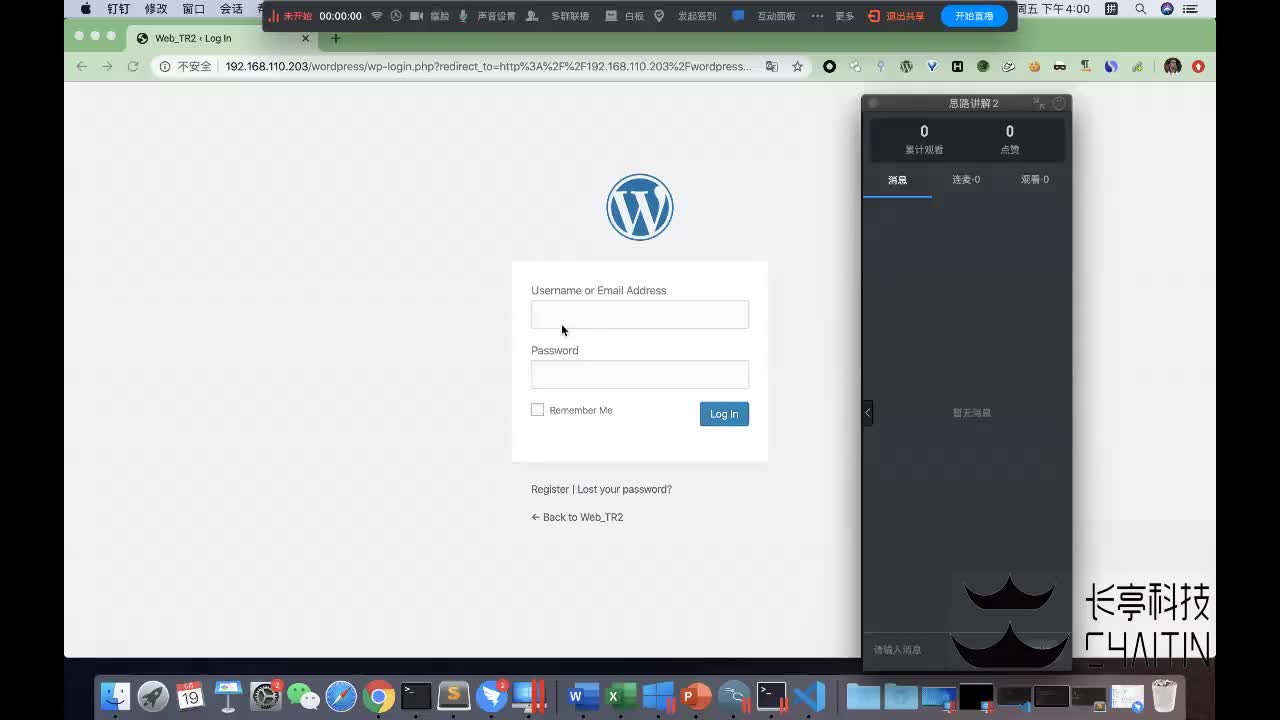Image resolution: width=1280 pixels, height=720 pixels.
Task: Click 开始直播 to start the live stream
Action: [x=974, y=16]
